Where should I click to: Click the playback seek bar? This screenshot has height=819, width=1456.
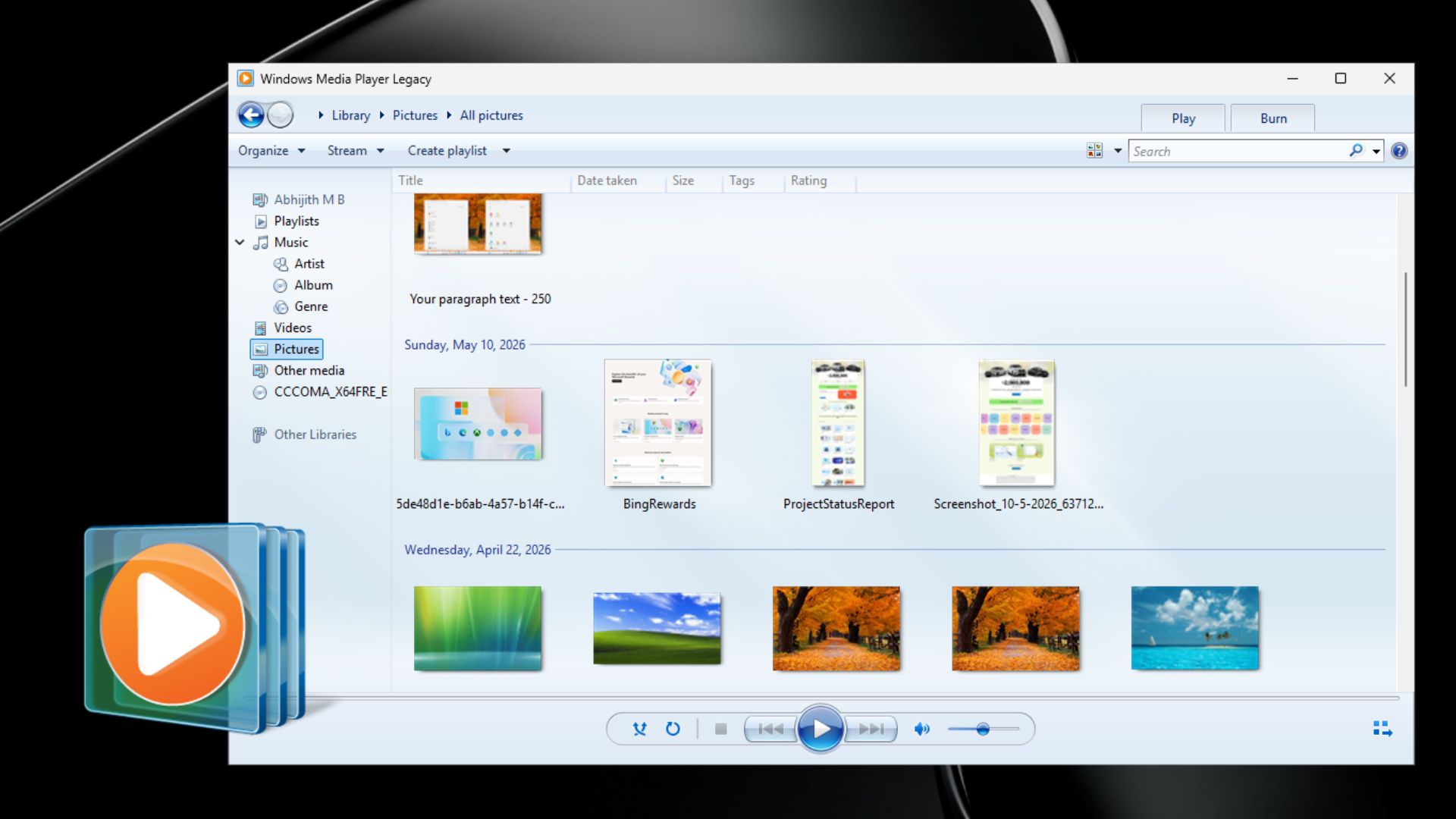point(821,697)
